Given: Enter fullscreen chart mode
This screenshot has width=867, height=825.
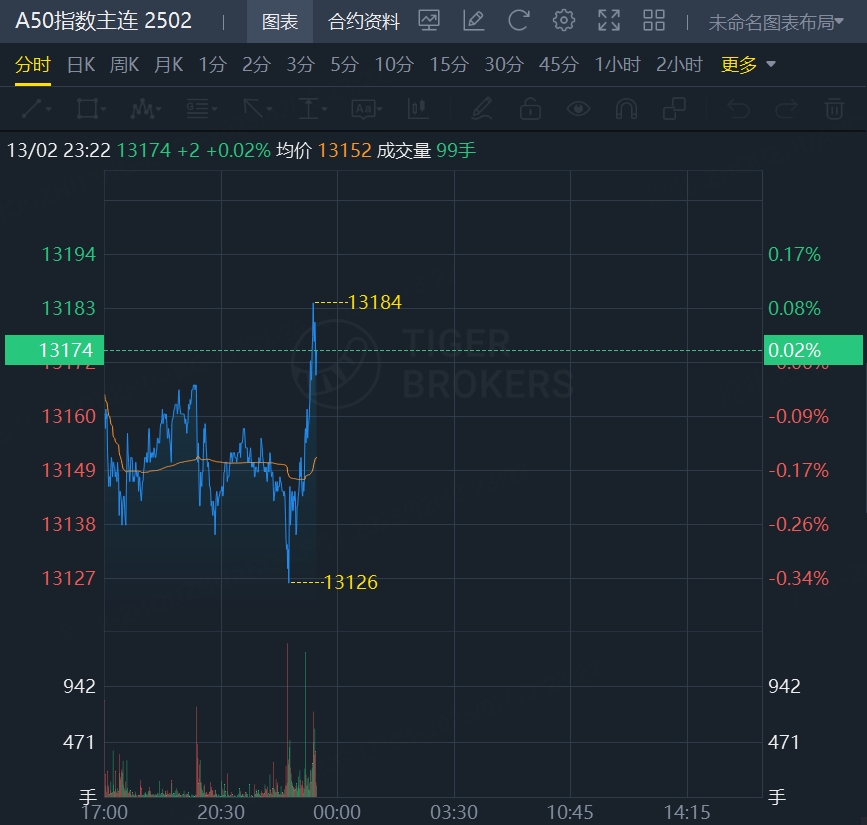Looking at the screenshot, I should [x=608, y=21].
